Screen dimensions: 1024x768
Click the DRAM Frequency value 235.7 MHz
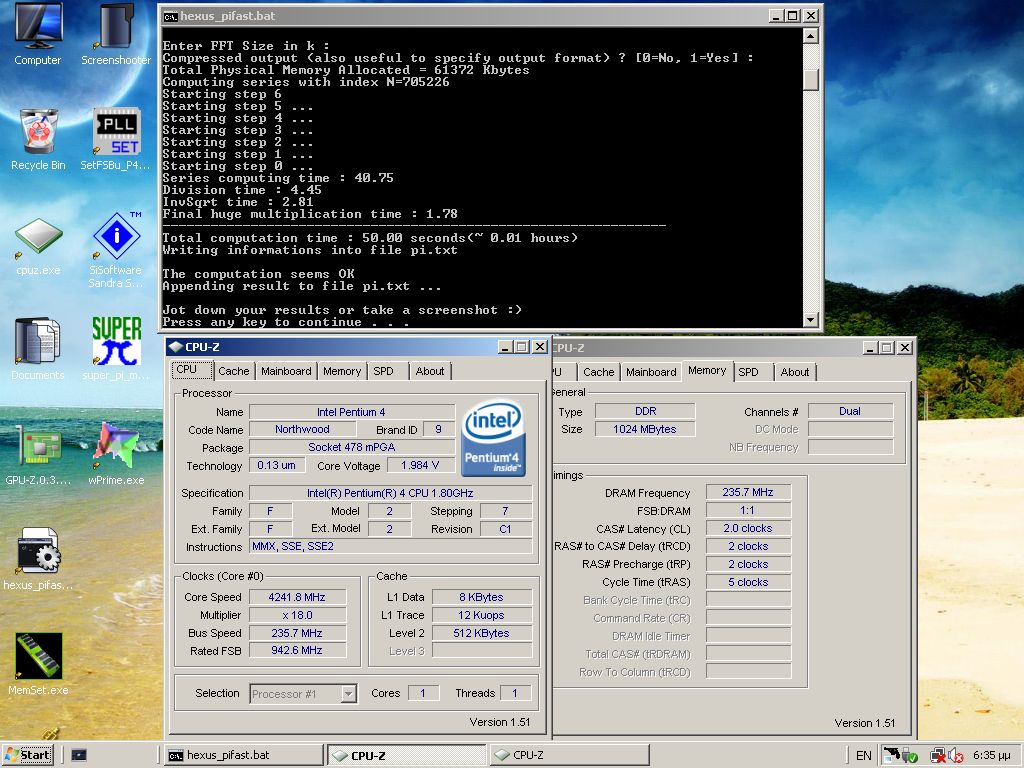748,492
